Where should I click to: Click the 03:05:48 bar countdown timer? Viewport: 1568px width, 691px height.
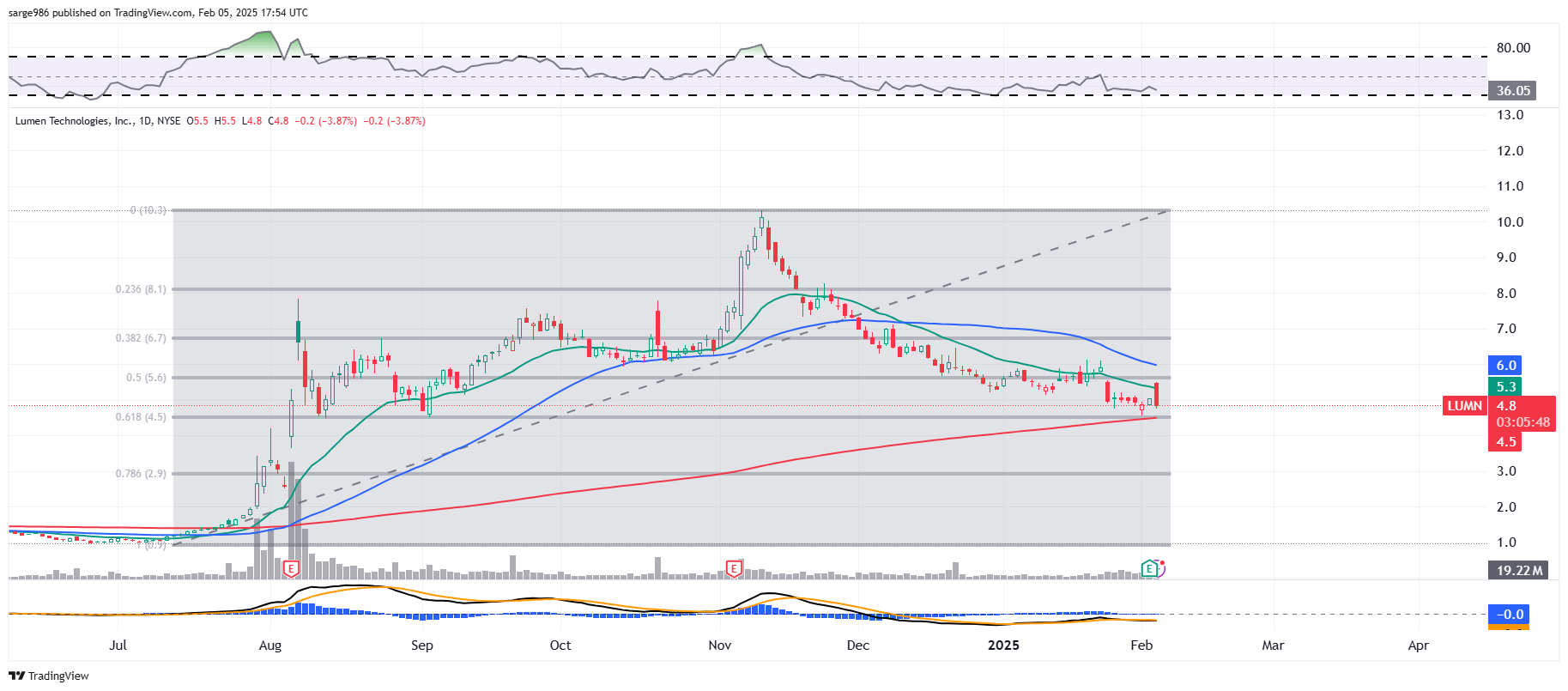pyautogui.click(x=1523, y=422)
